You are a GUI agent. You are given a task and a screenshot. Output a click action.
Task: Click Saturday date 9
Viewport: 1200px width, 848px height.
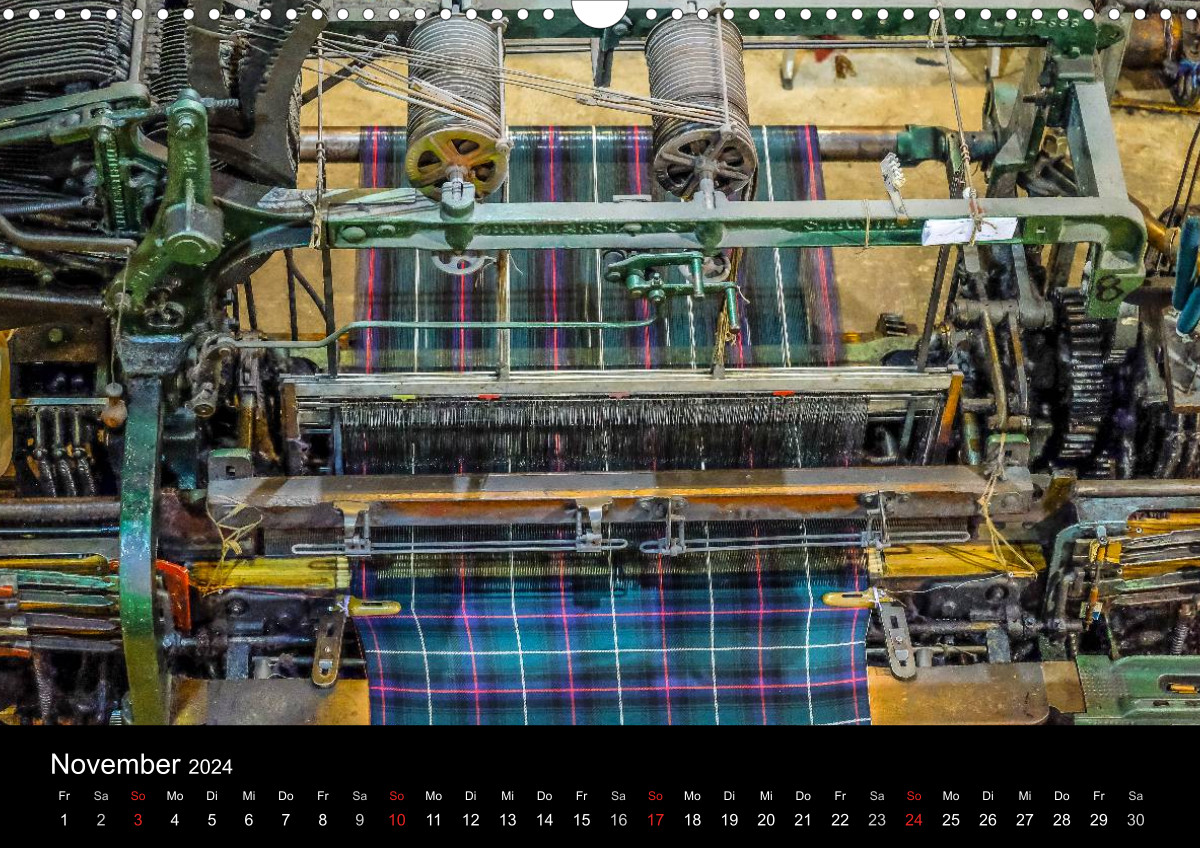click(360, 820)
